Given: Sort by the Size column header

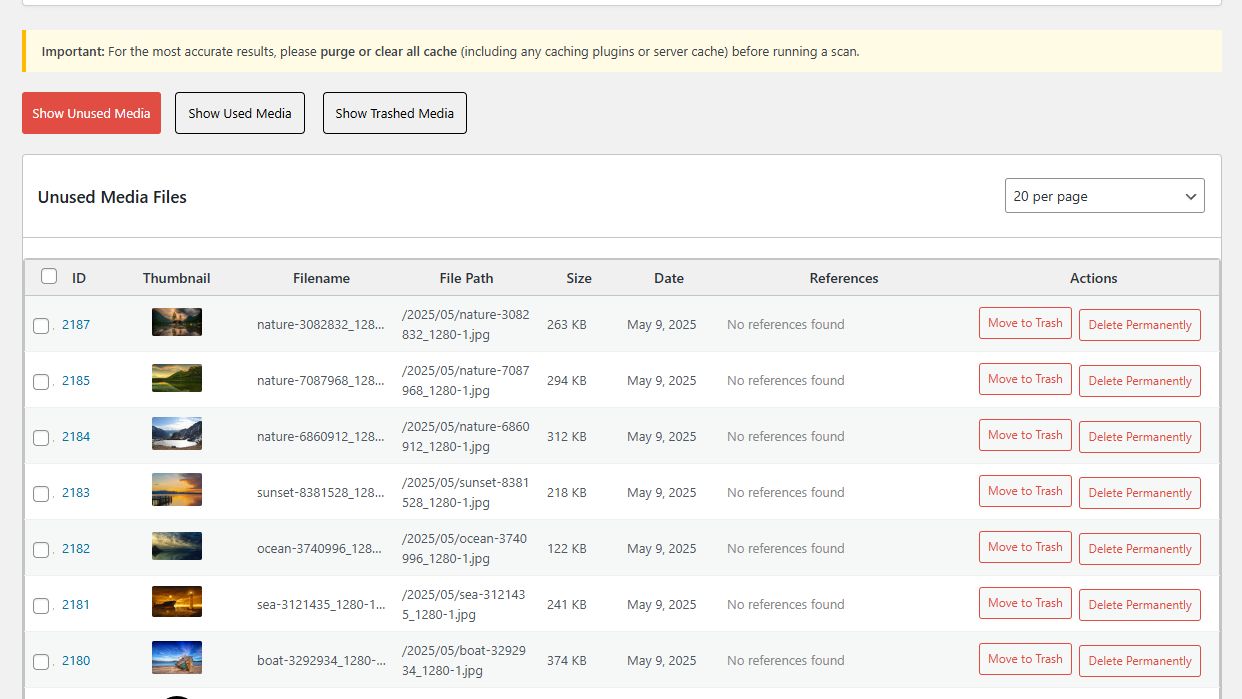Looking at the screenshot, I should (x=579, y=278).
